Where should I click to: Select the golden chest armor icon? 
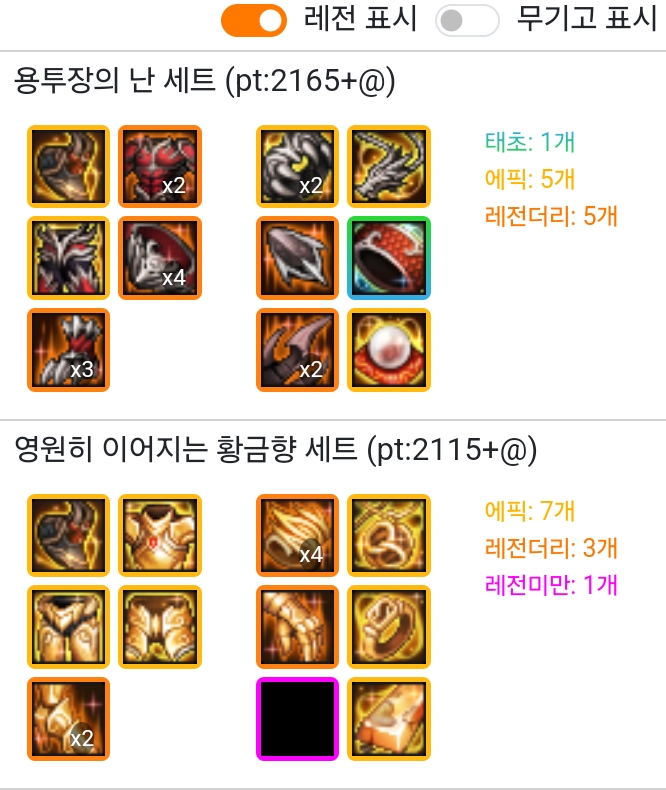point(160,535)
